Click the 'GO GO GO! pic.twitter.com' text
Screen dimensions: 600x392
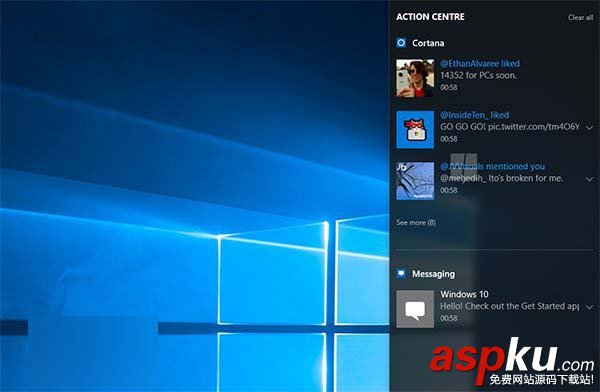pyautogui.click(x=510, y=127)
